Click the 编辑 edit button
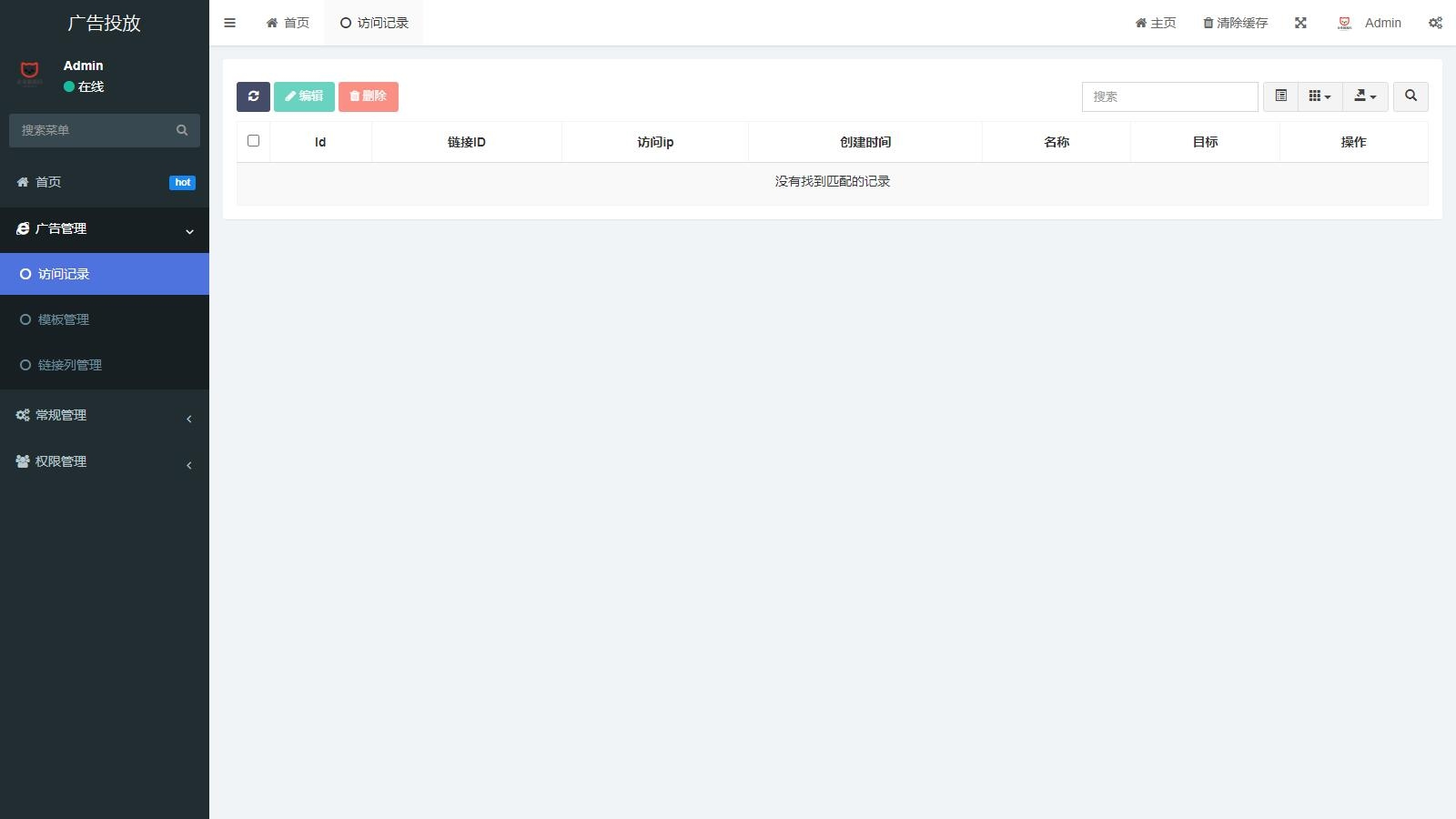 [304, 96]
